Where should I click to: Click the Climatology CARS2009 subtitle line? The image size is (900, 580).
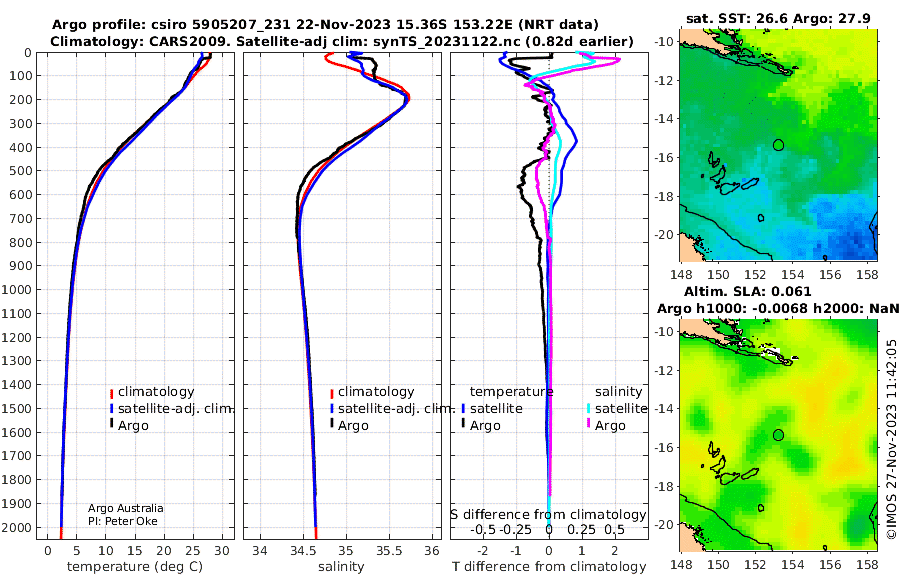[x=342, y=41]
